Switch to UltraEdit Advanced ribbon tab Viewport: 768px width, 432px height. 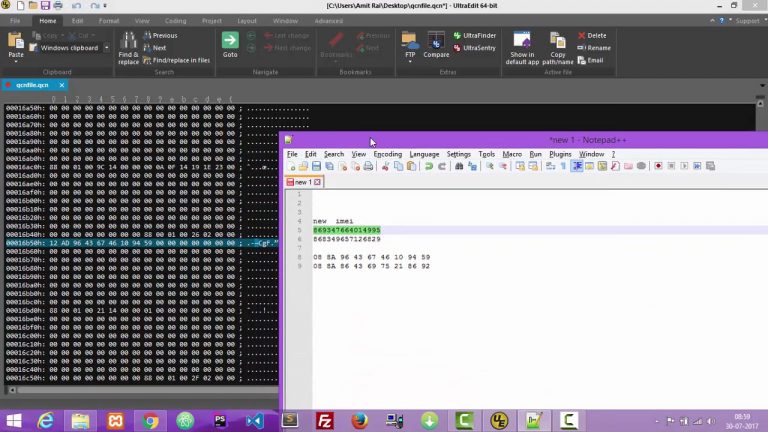tap(329, 21)
